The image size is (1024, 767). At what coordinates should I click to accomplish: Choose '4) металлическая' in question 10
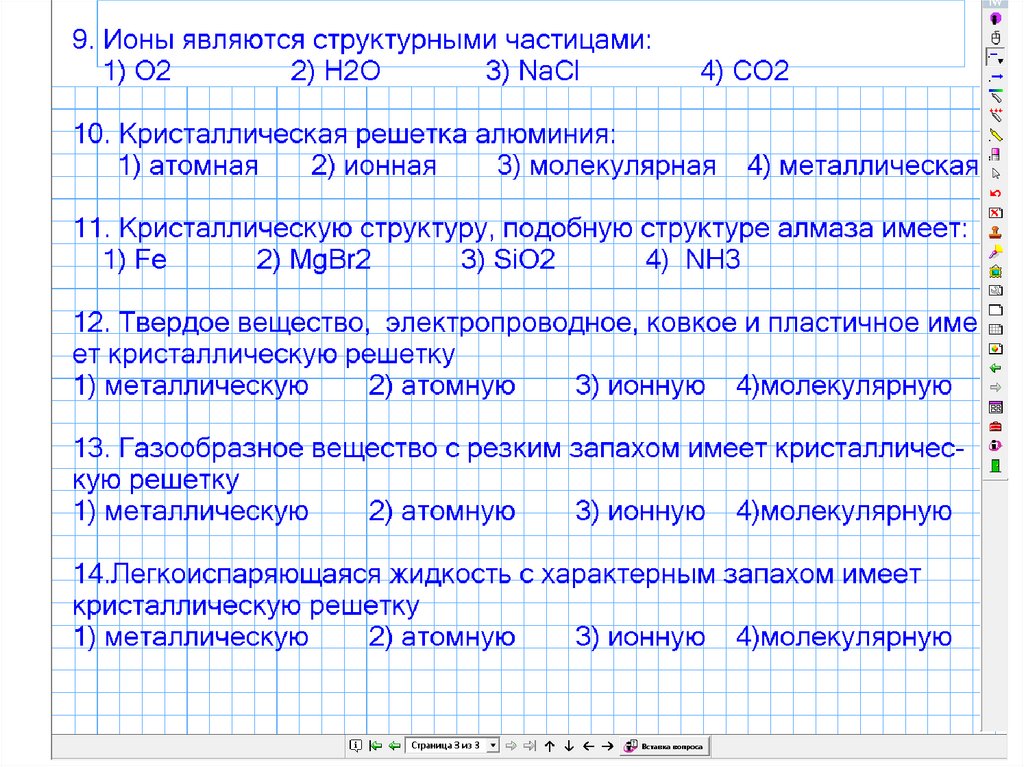(862, 167)
